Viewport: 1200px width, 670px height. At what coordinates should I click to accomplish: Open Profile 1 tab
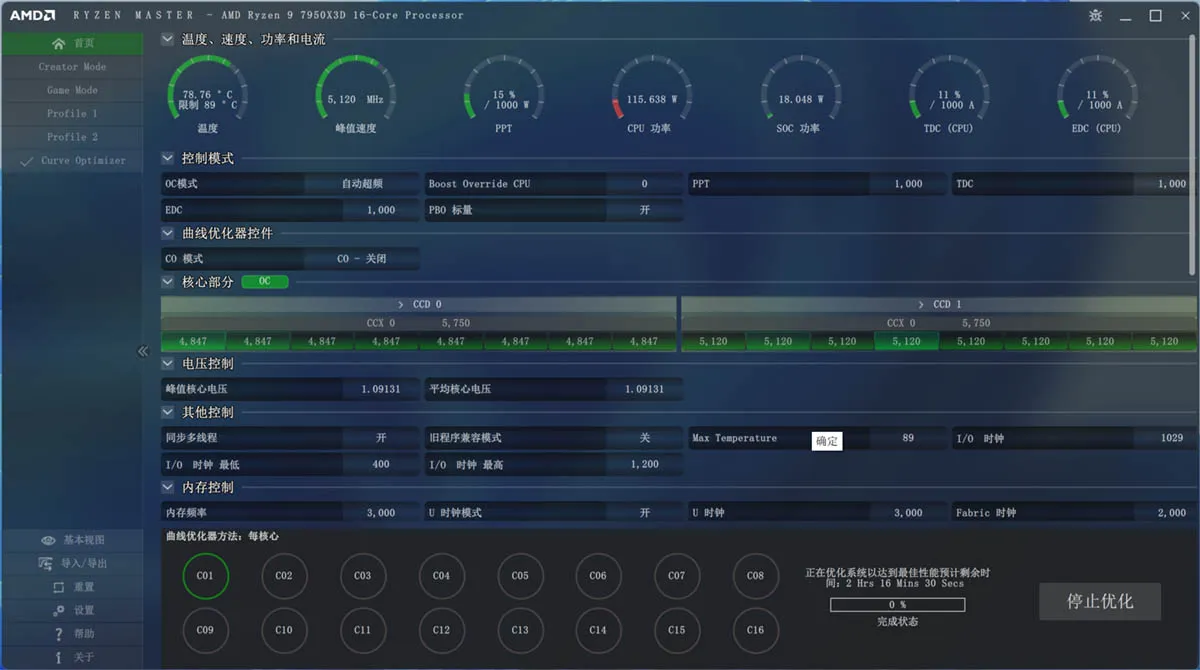point(72,114)
